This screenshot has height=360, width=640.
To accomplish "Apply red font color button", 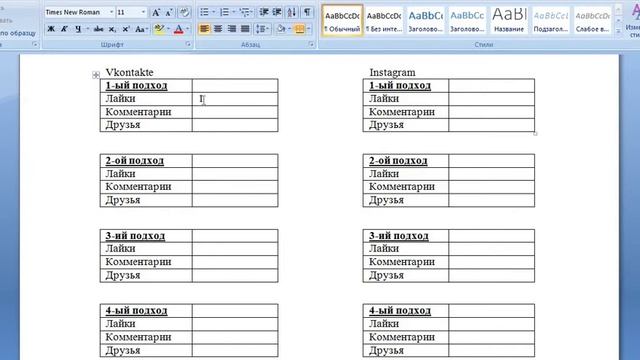I will point(178,29).
